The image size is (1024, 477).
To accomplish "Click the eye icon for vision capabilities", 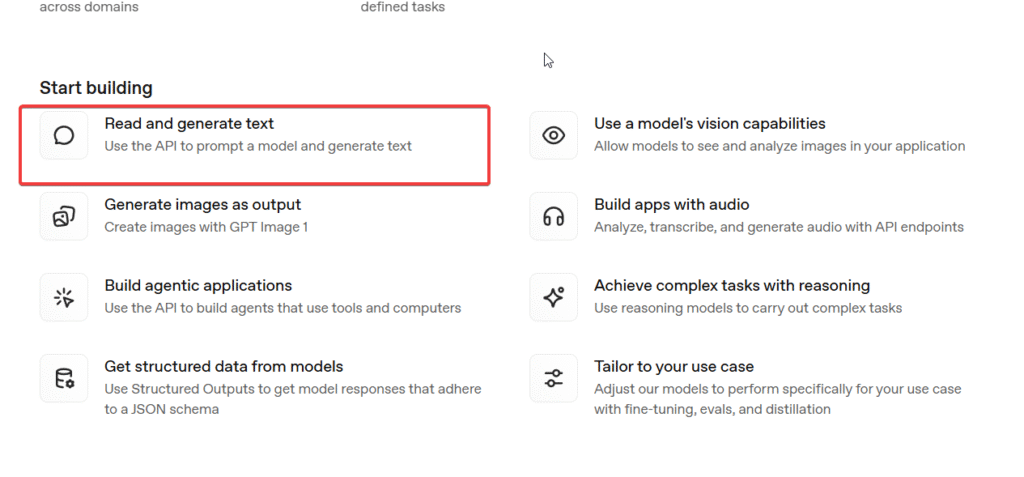I will coord(553,135).
